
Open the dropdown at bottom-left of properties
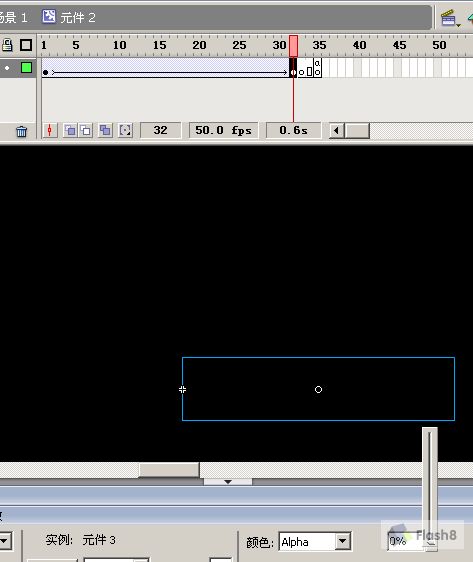pos(6,540)
